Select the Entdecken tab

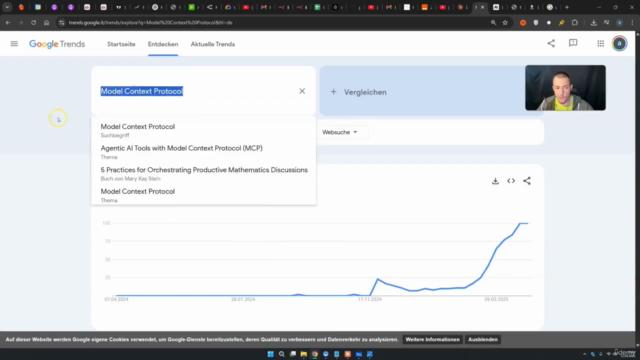[163, 44]
